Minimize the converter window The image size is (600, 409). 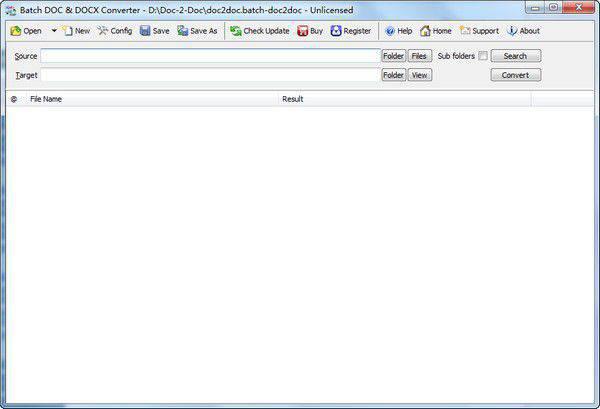(x=536, y=8)
